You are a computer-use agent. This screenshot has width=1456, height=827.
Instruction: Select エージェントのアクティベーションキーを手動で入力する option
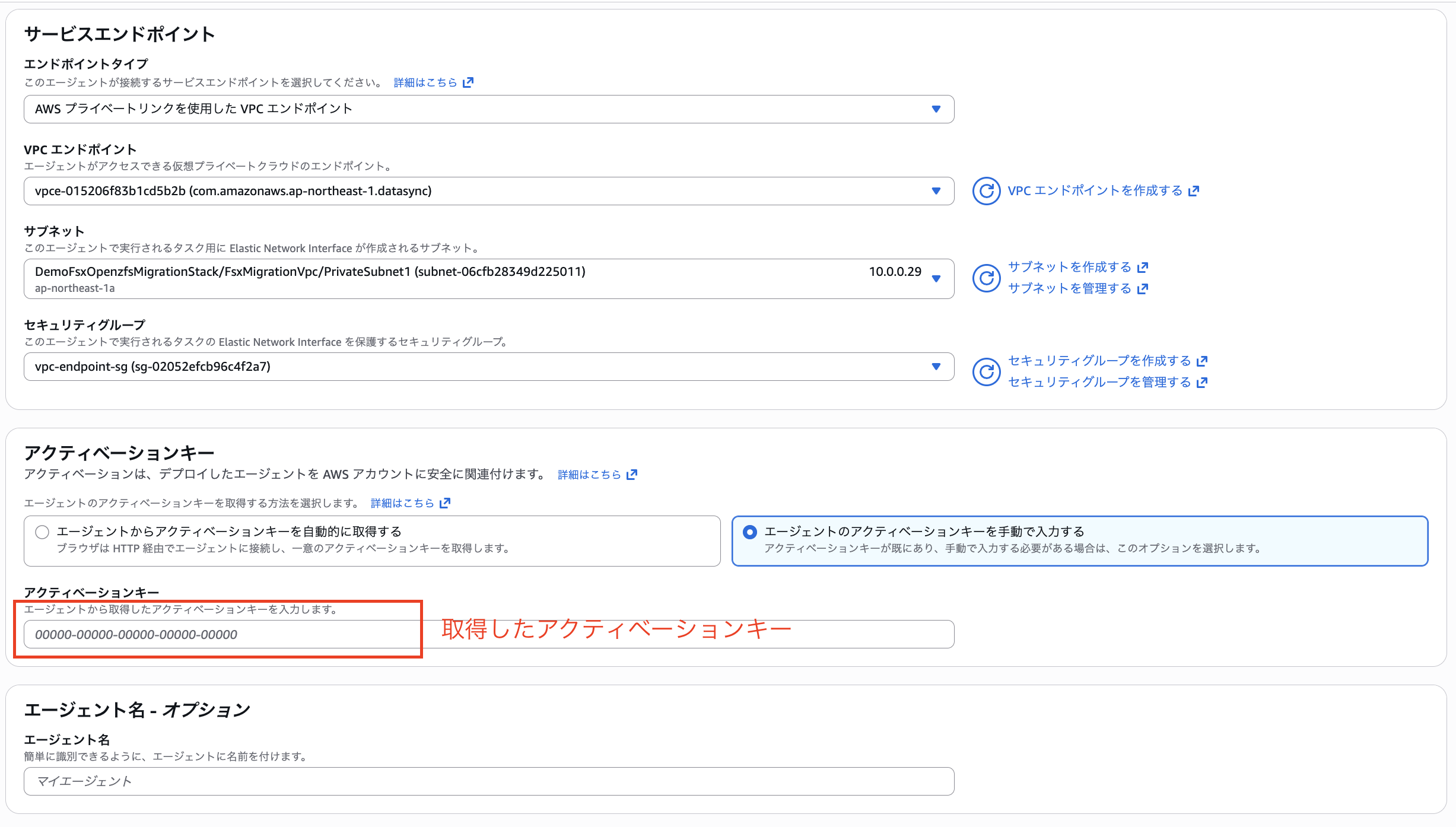(x=749, y=532)
